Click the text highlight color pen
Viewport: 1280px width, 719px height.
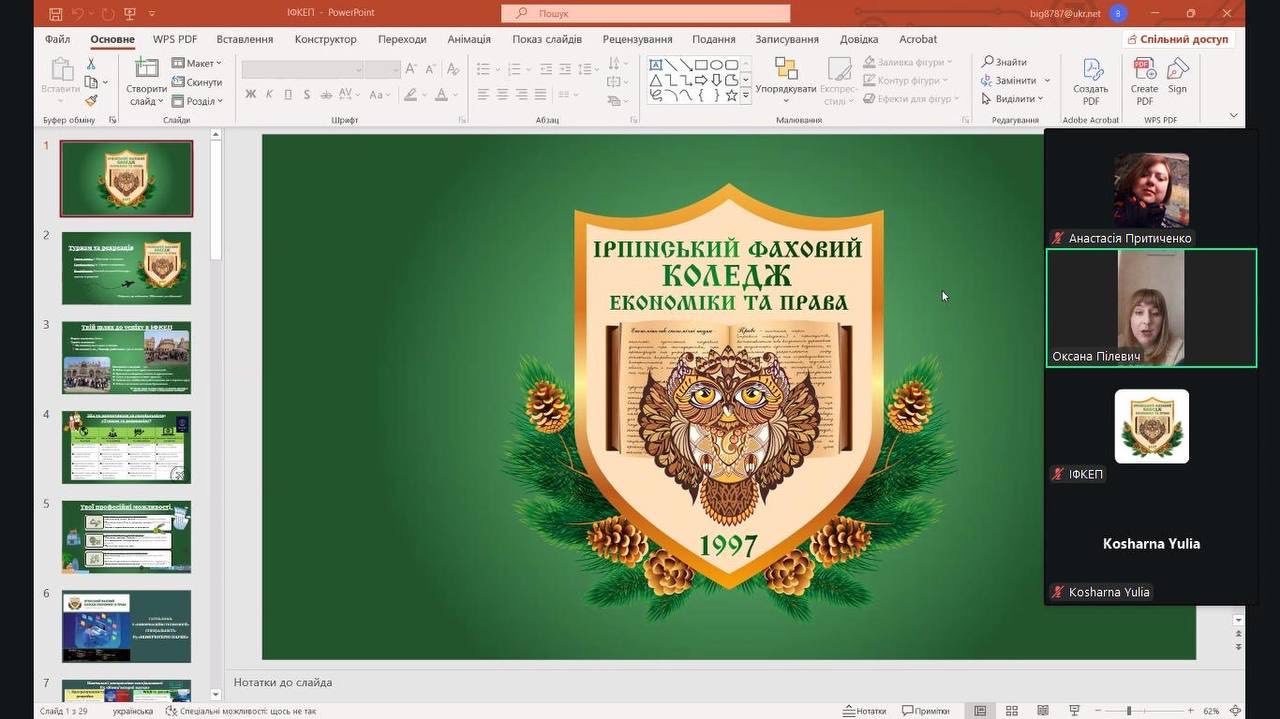[409, 95]
